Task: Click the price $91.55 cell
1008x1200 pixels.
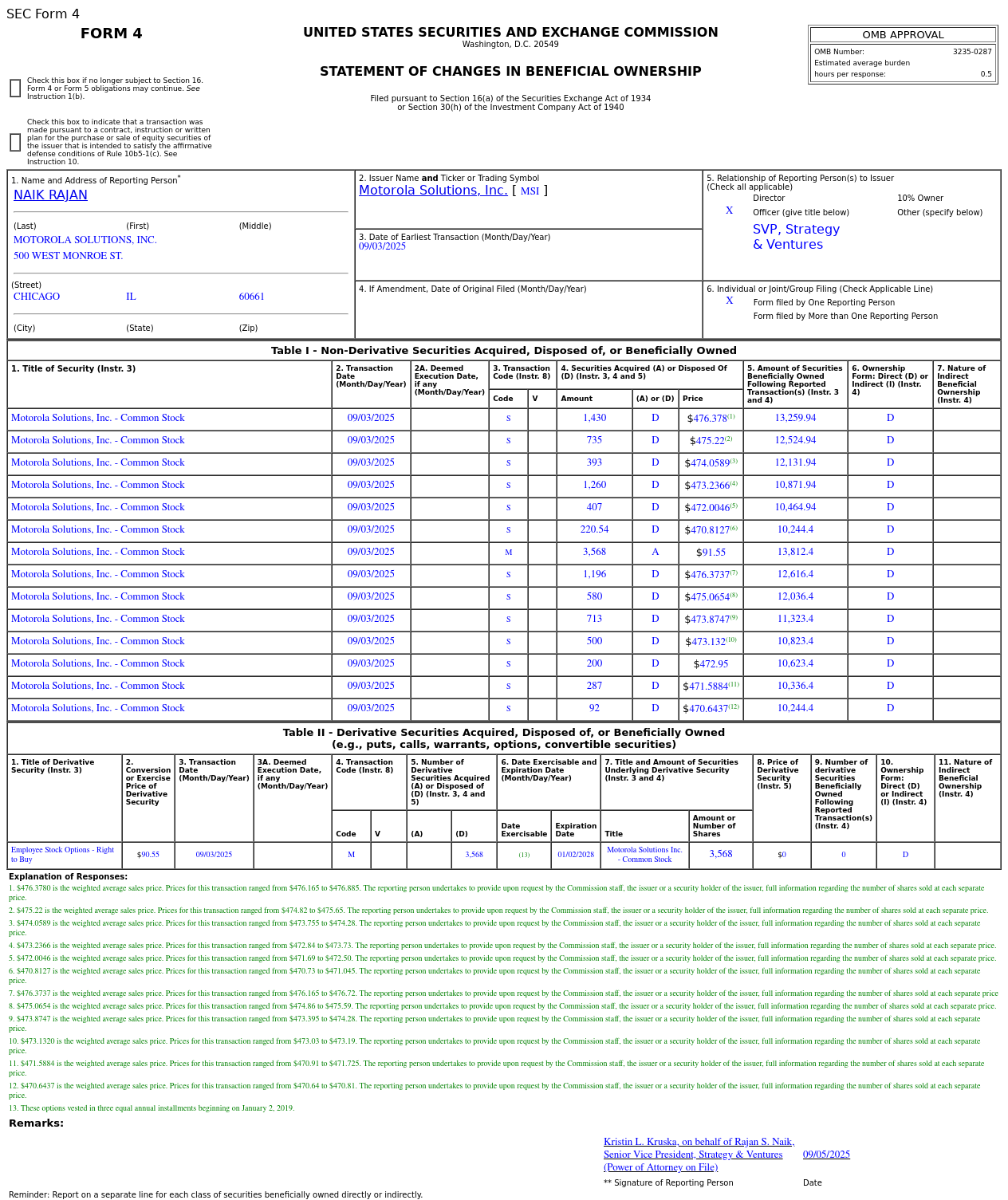Action: coord(711,553)
